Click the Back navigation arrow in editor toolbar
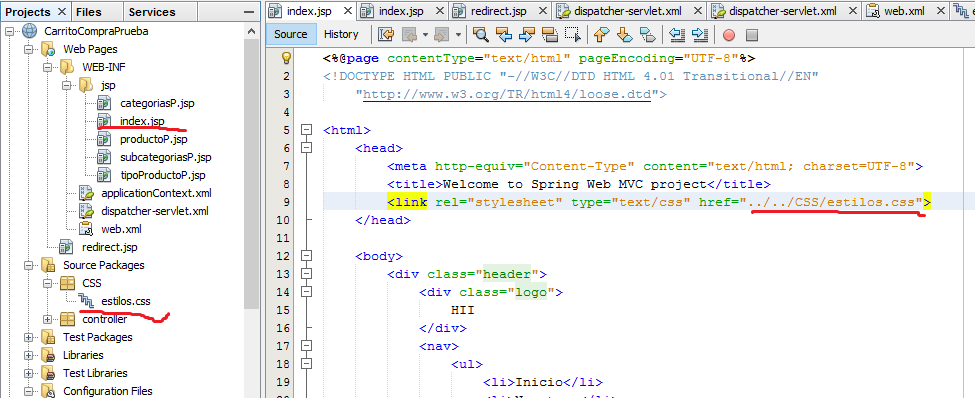The width and height of the screenshot is (975, 398). (x=409, y=34)
